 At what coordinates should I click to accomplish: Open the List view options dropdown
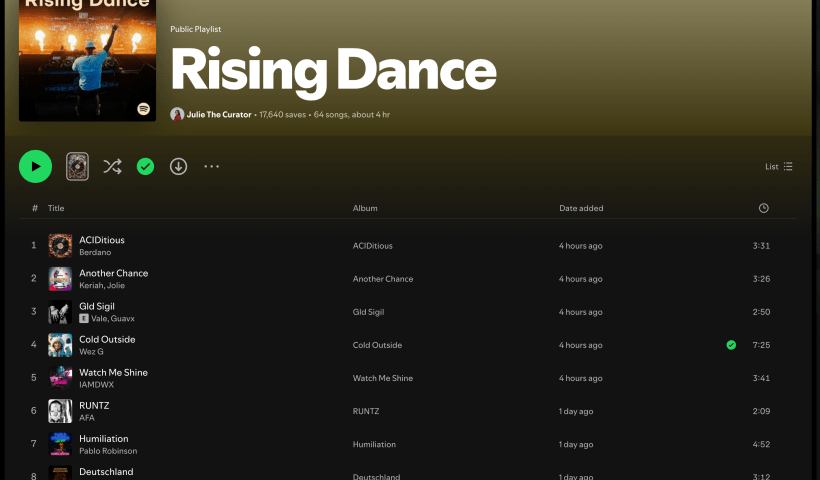point(778,167)
